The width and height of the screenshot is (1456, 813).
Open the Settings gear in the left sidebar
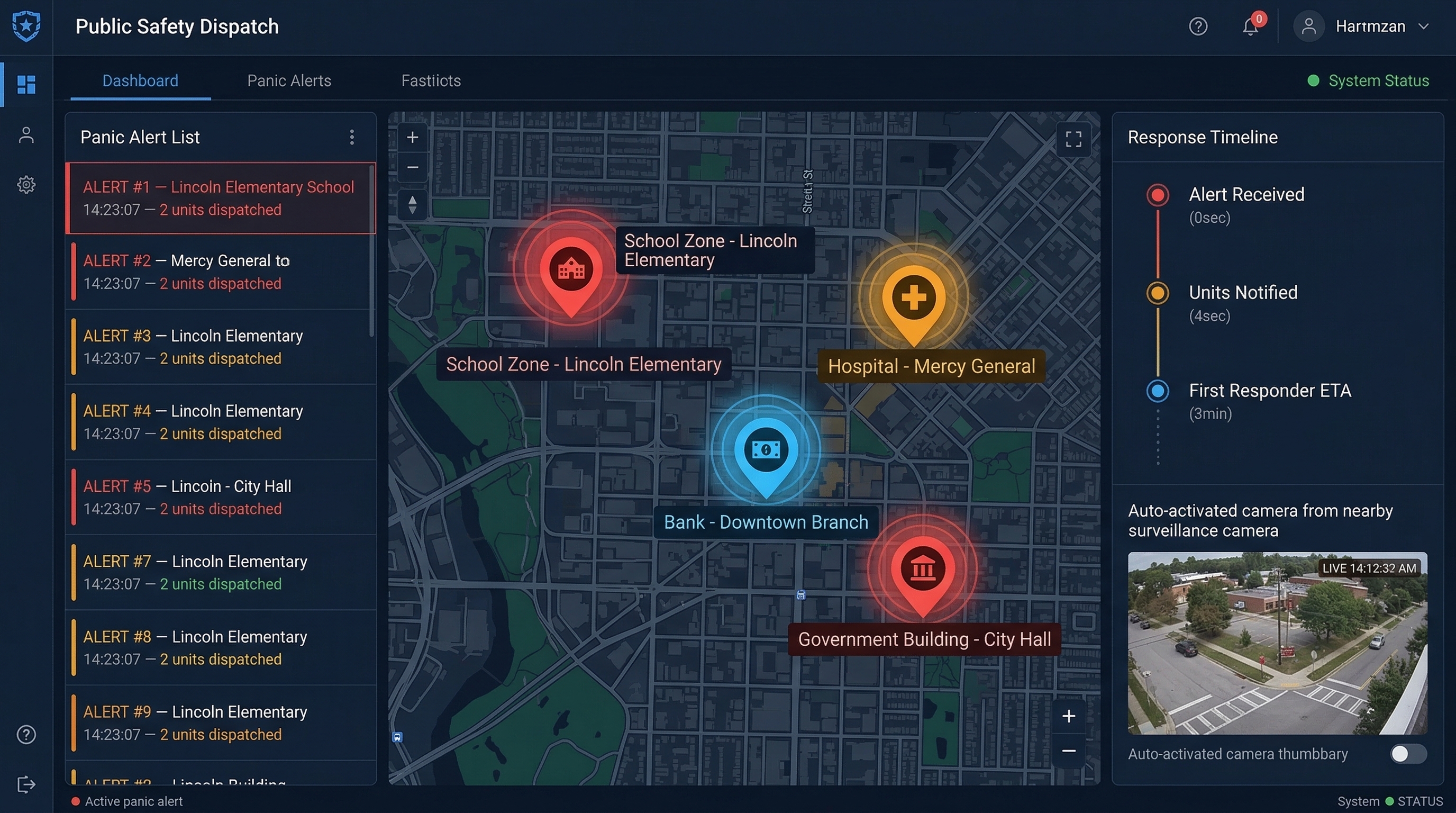click(26, 184)
